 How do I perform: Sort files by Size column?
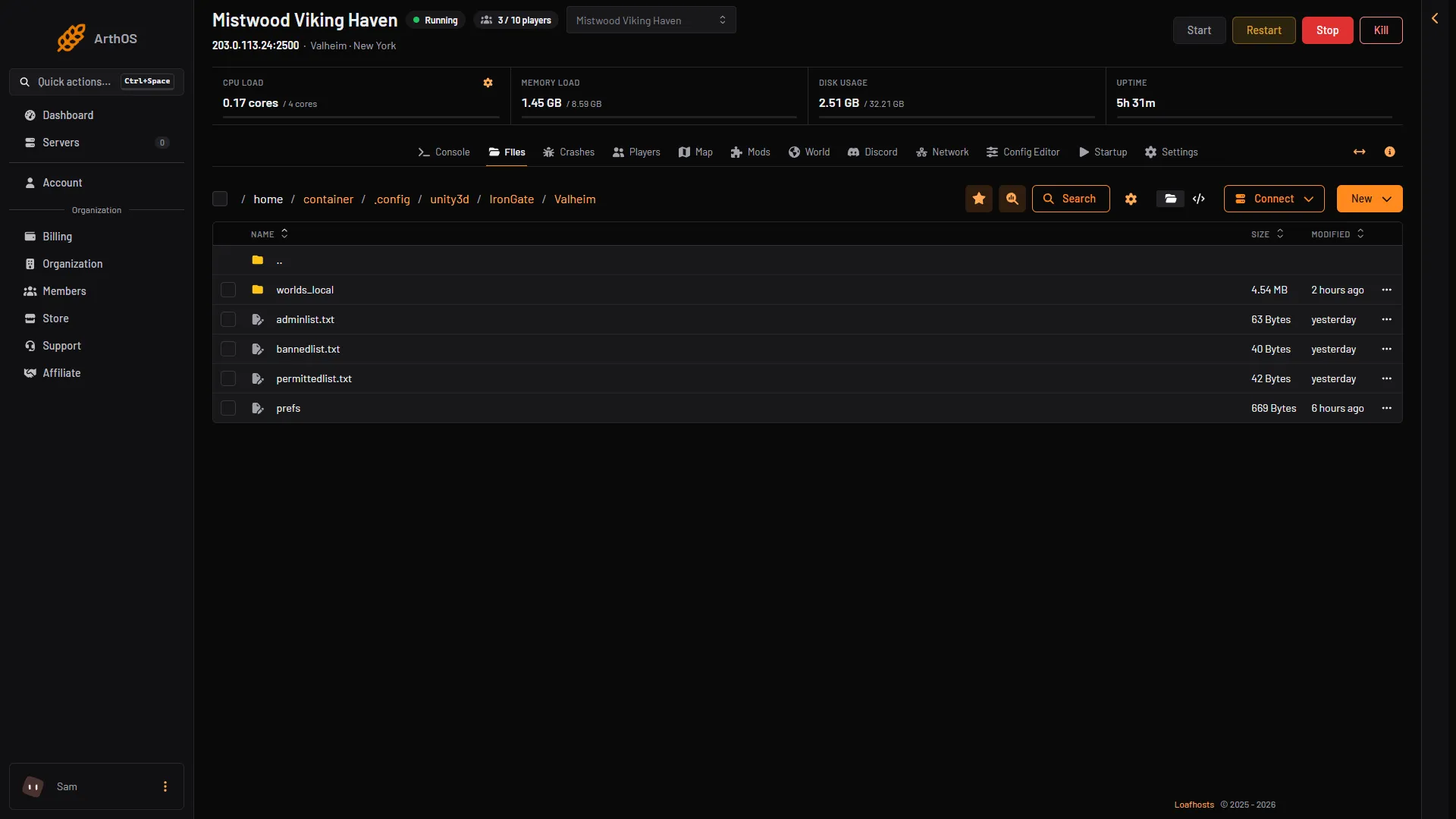point(1267,234)
